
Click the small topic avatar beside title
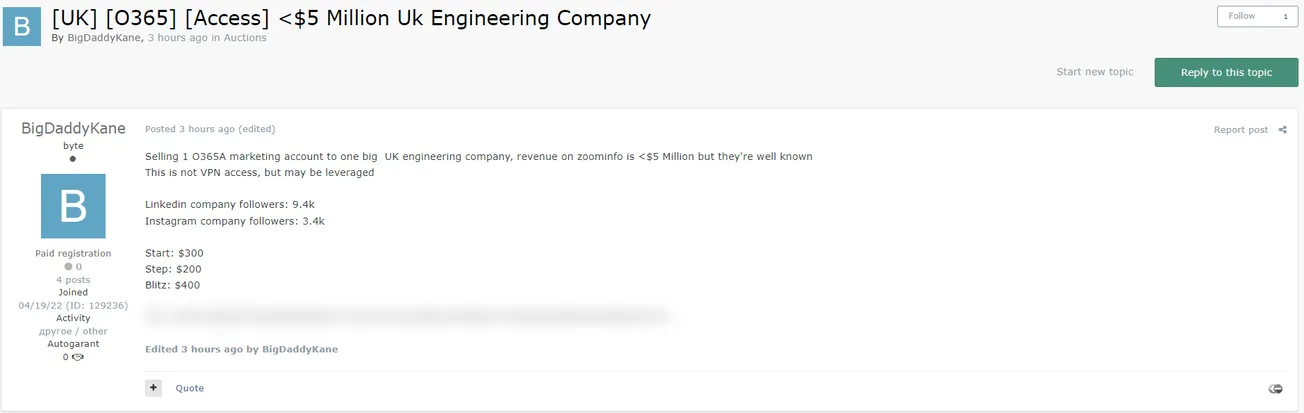pyautogui.click(x=22, y=26)
